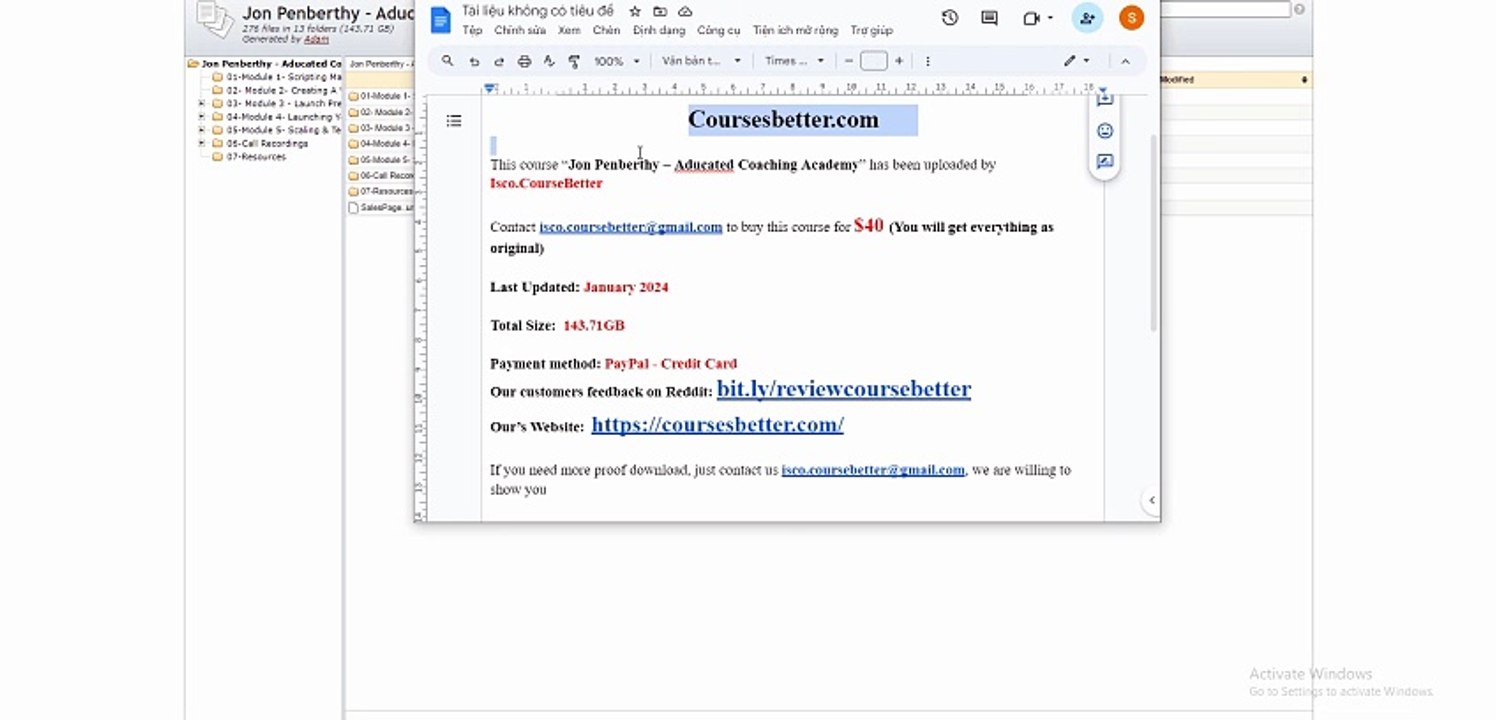The width and height of the screenshot is (1496, 720).
Task: Open 06-Call Recordings folder in the file list
Action: click(x=380, y=176)
